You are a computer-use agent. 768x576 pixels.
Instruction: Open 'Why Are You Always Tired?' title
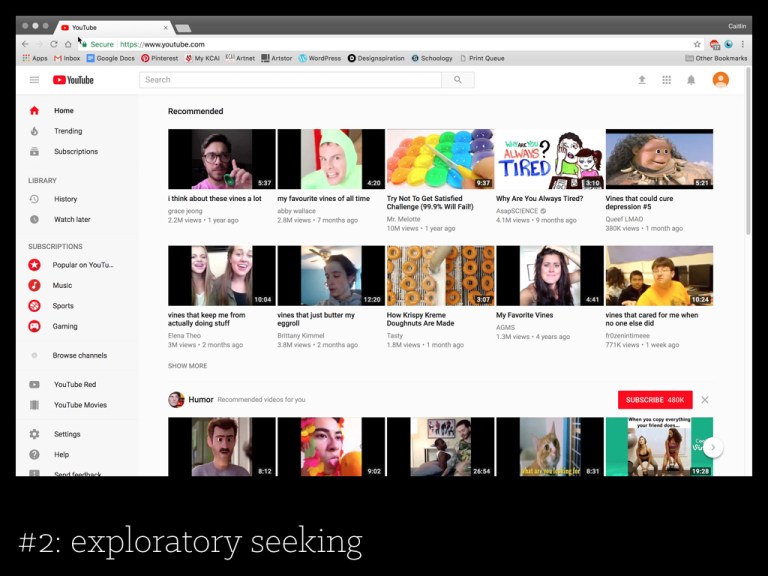539,199
